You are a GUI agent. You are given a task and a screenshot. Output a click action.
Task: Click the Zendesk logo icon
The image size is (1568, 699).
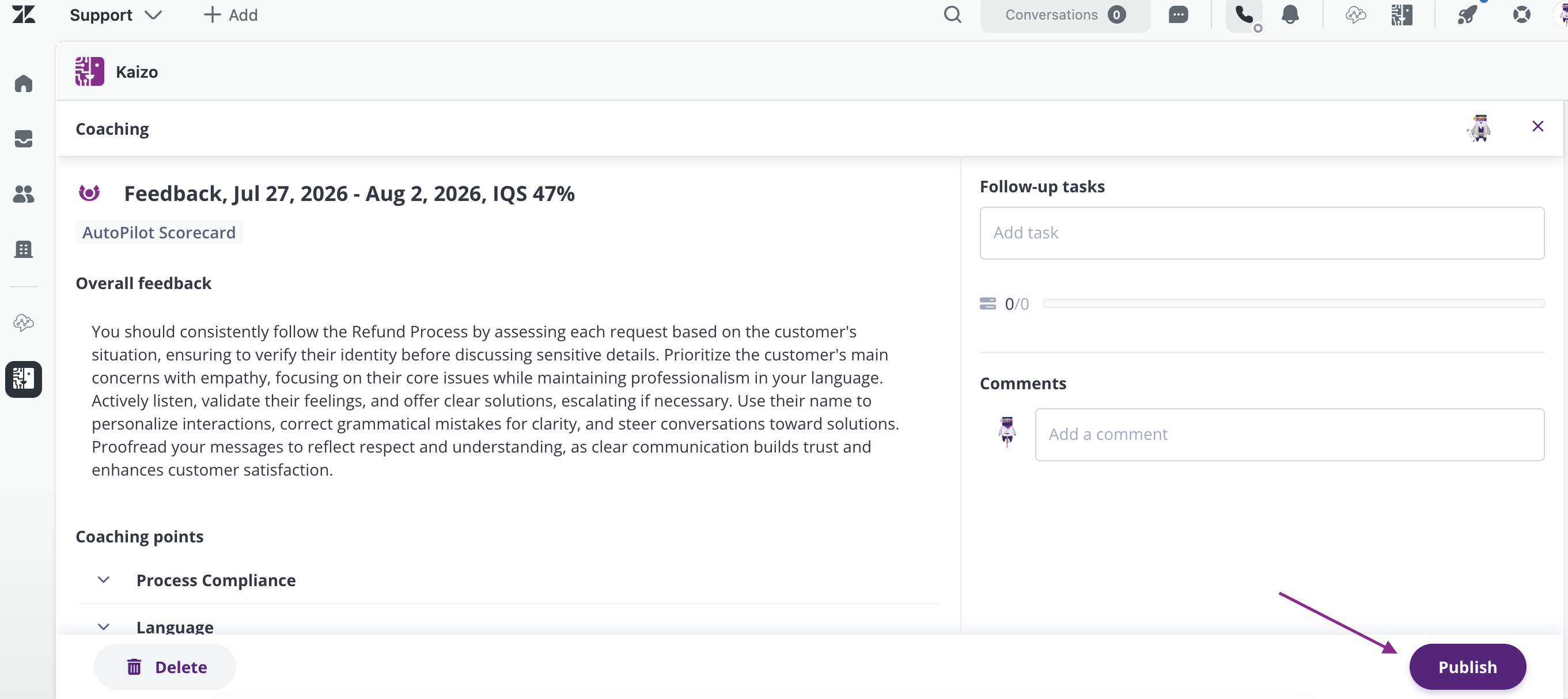pos(24,14)
